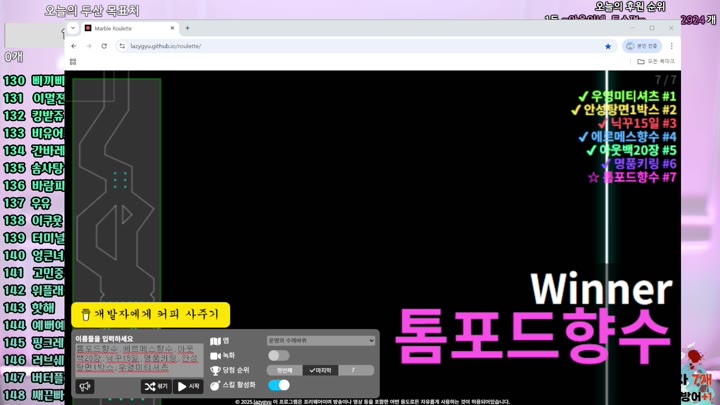Screen dimensions: 720x405
Task: Click the large winner name 톰포드향수
Action: click(x=533, y=337)
